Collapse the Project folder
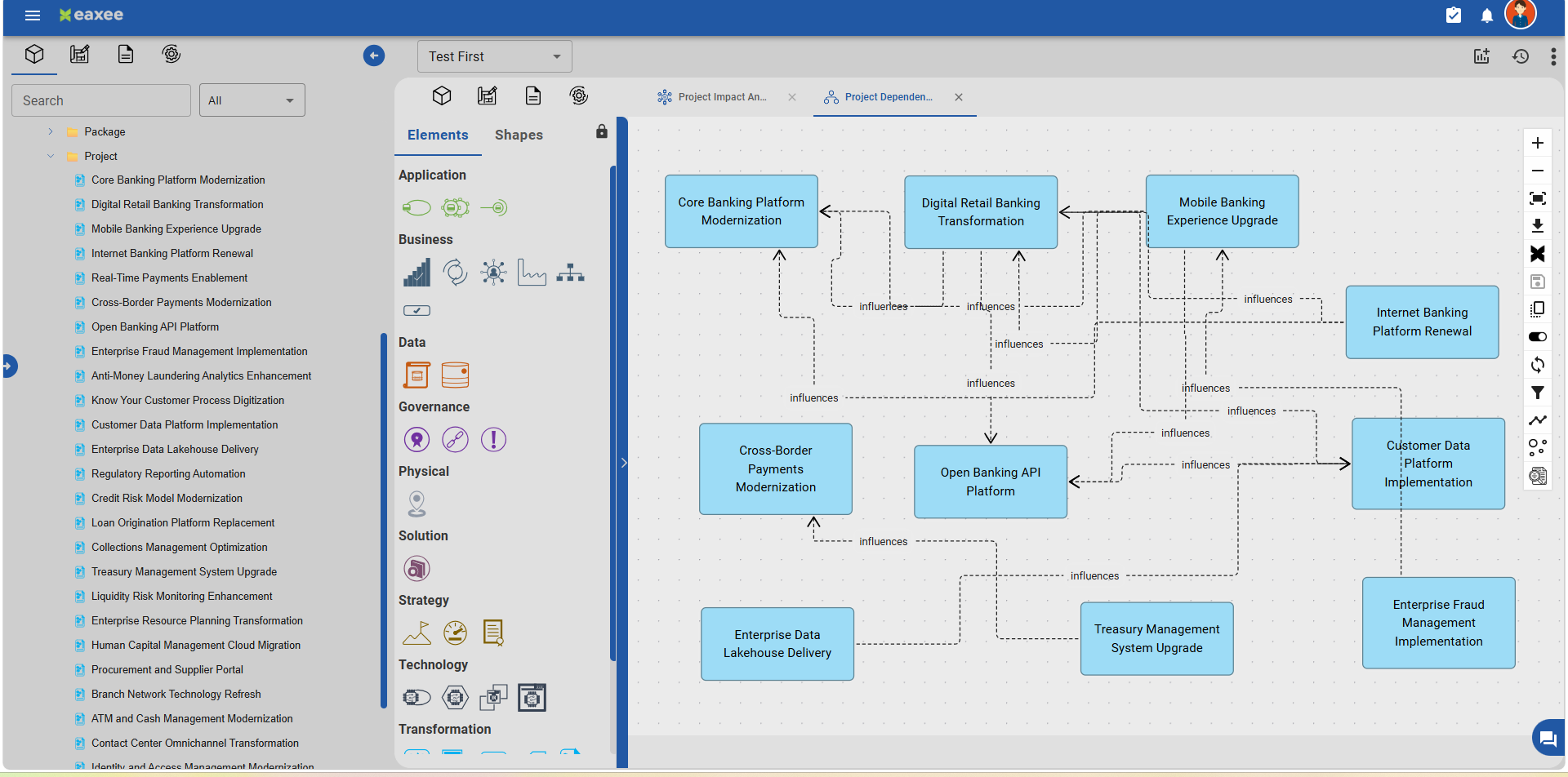The width and height of the screenshot is (1568, 777). (51, 156)
